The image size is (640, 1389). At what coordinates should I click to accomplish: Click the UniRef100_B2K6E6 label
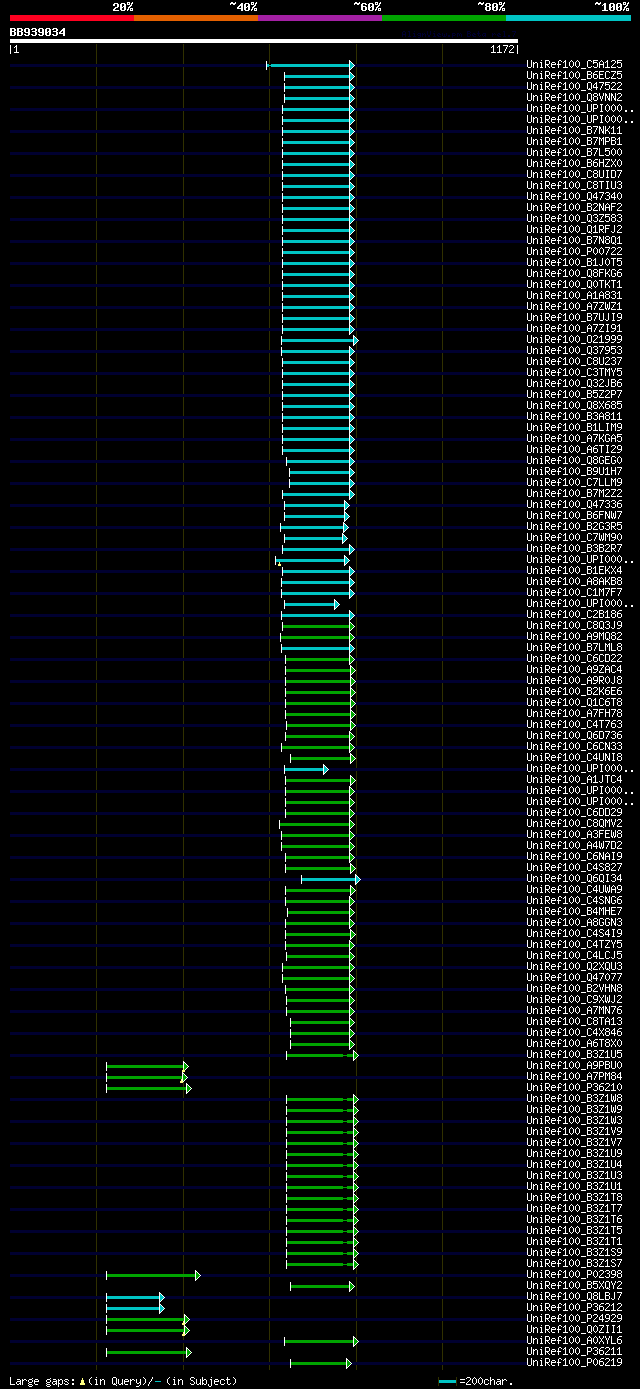574,691
